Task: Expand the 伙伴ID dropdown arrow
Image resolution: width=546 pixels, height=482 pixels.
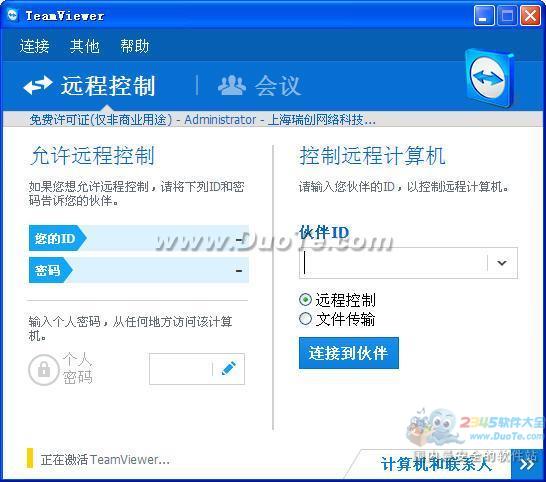Action: [502, 263]
